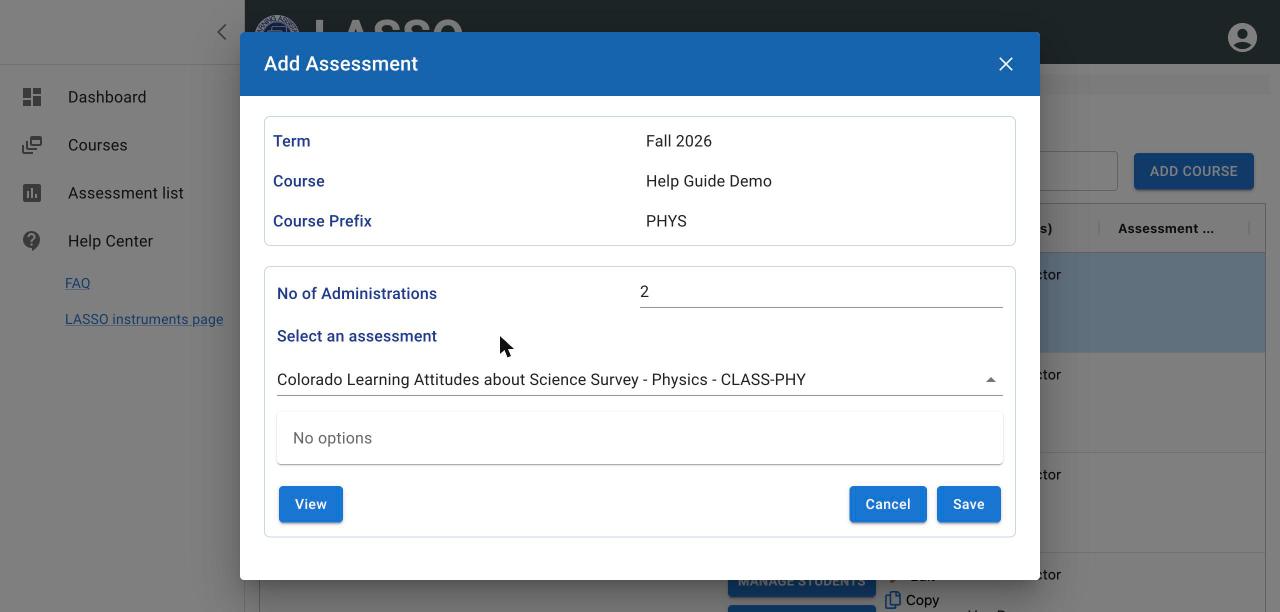Collapse the assessment dropdown arrow
The height and width of the screenshot is (612, 1280).
tap(990, 380)
